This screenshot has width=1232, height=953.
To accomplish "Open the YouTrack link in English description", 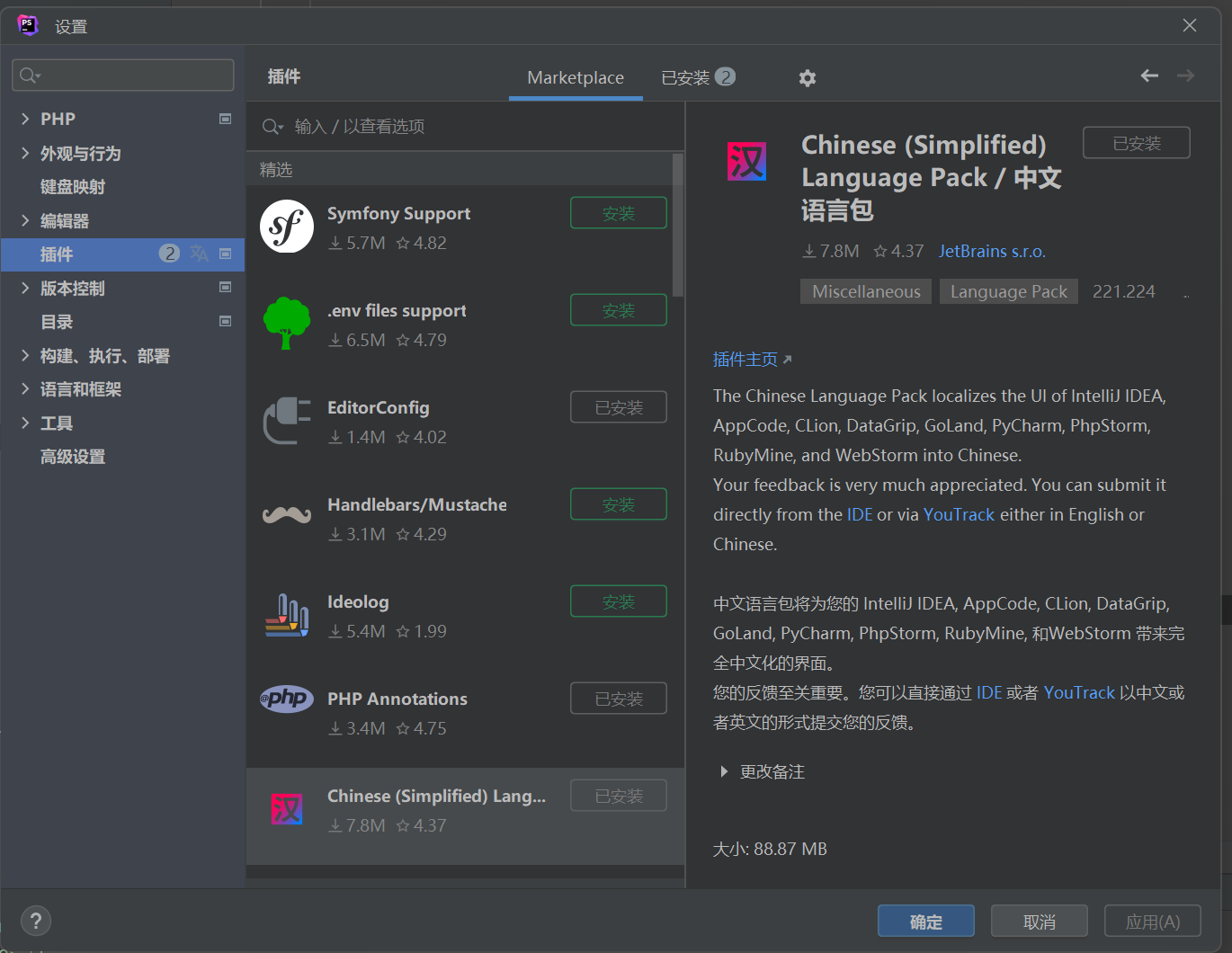I will pos(959,514).
